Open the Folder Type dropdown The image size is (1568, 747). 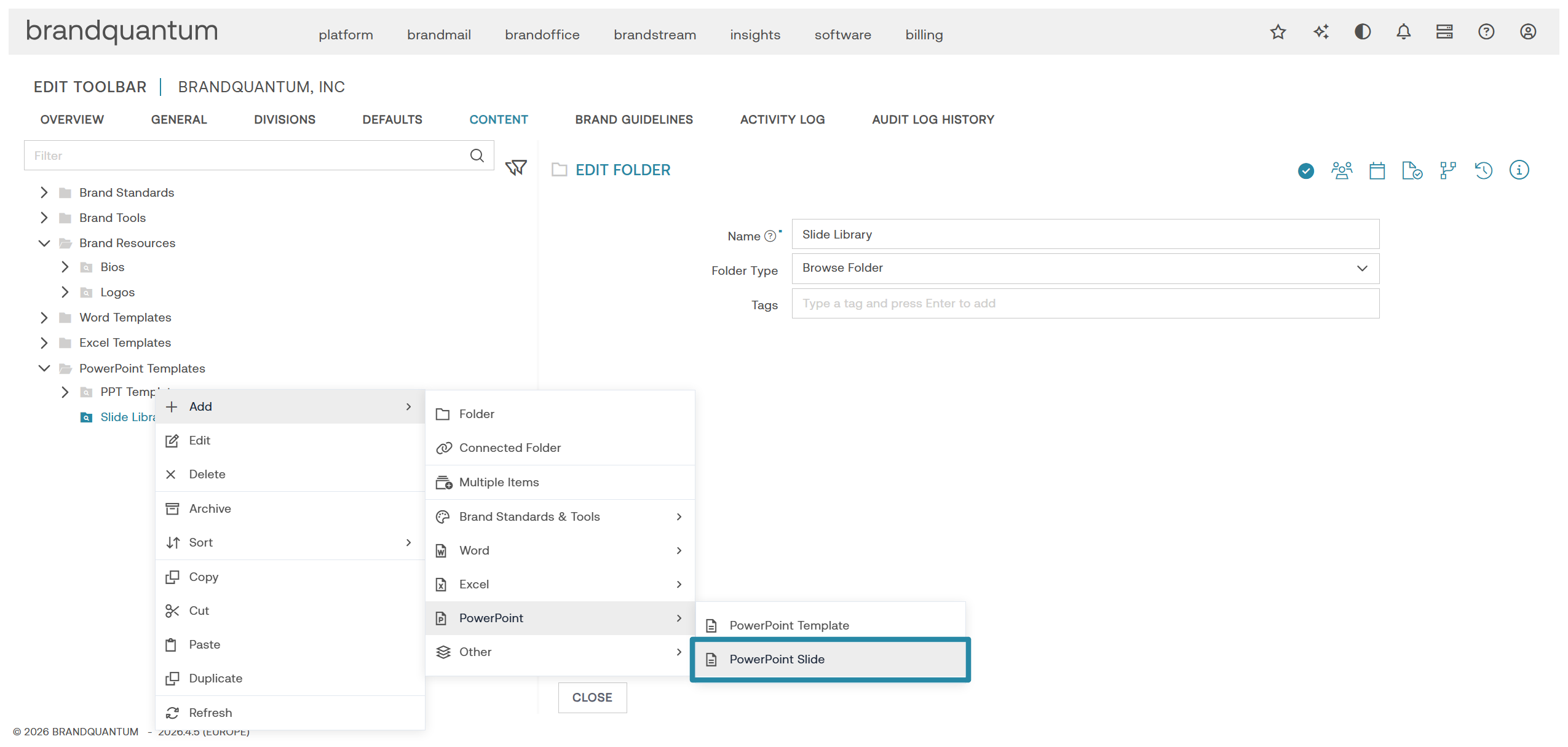pyautogui.click(x=1085, y=269)
